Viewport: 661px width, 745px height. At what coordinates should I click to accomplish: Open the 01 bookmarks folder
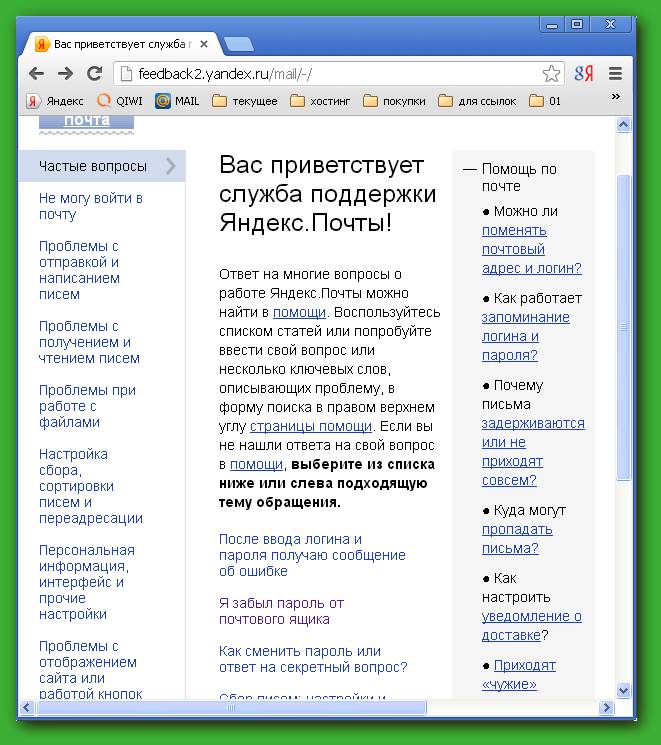(545, 101)
